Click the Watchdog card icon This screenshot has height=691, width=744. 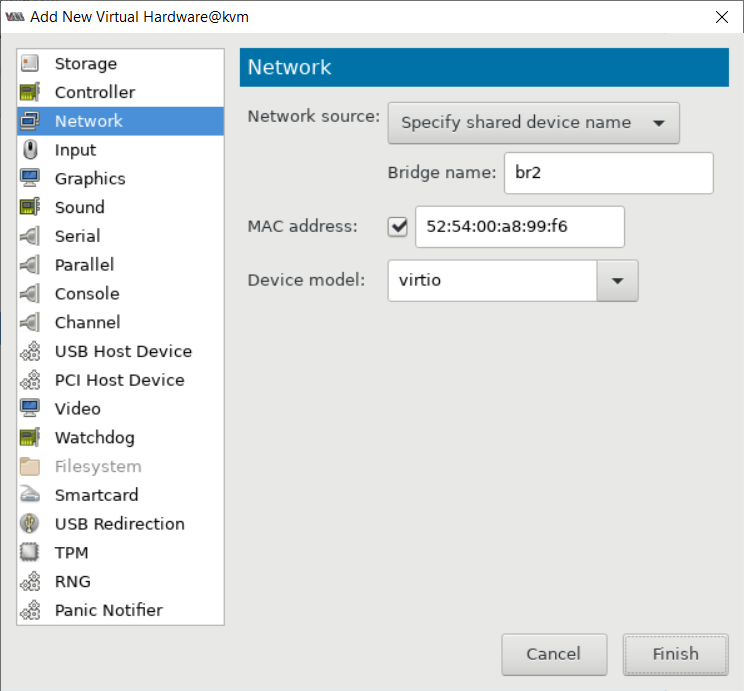click(x=30, y=438)
